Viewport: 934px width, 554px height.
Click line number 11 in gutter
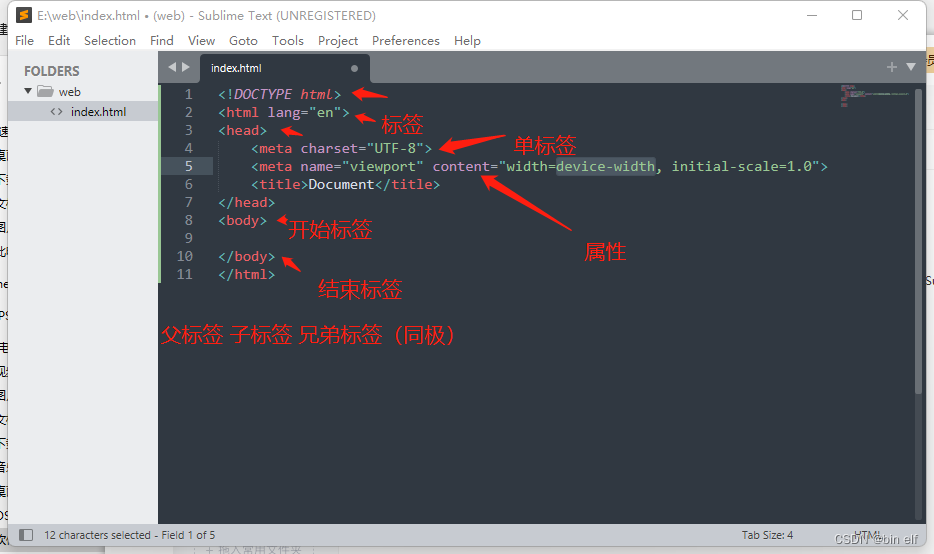pos(185,274)
